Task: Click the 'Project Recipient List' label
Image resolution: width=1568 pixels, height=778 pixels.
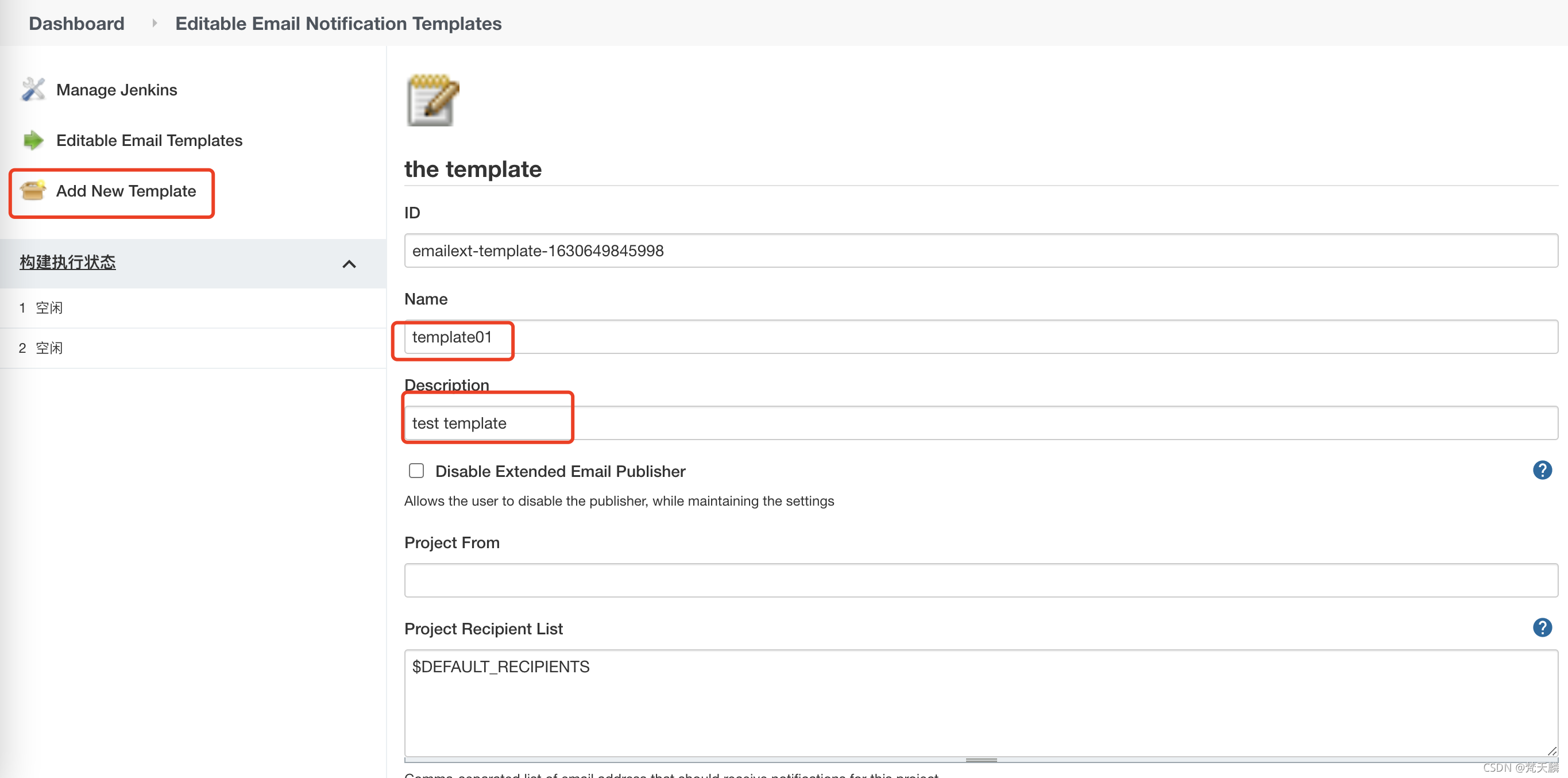Action: (483, 628)
